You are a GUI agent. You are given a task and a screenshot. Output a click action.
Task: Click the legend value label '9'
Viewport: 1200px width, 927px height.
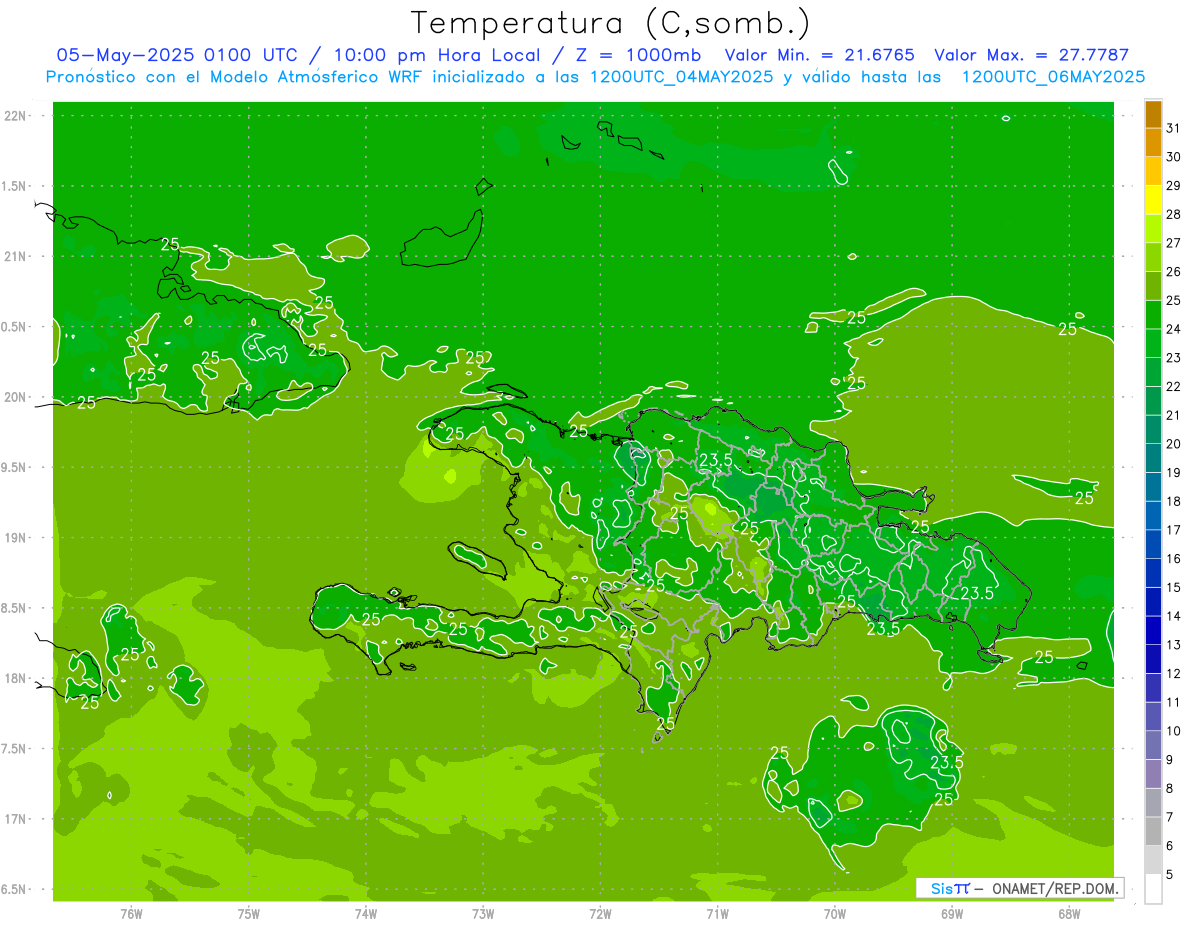[x=1170, y=760]
